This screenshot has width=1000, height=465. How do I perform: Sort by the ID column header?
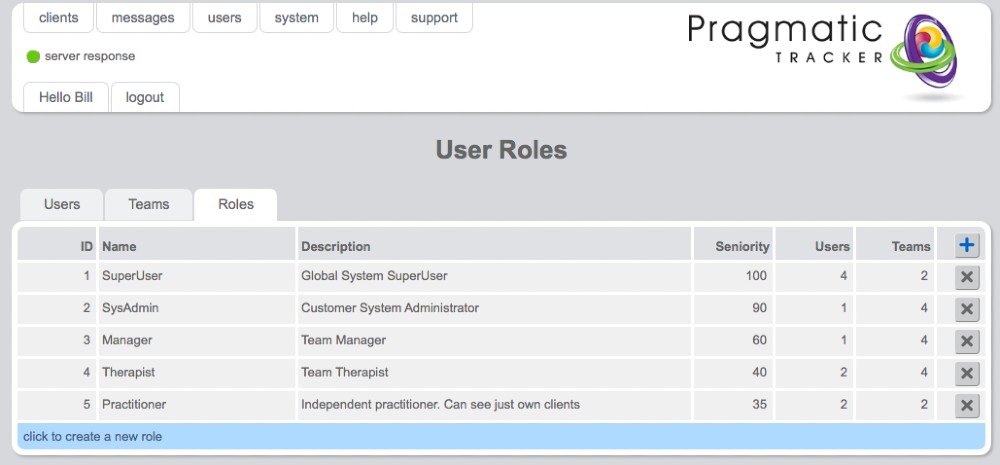coord(57,245)
